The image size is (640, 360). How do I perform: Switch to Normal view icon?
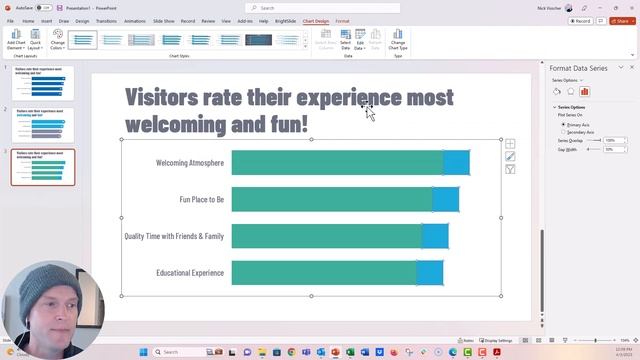tap(525, 340)
